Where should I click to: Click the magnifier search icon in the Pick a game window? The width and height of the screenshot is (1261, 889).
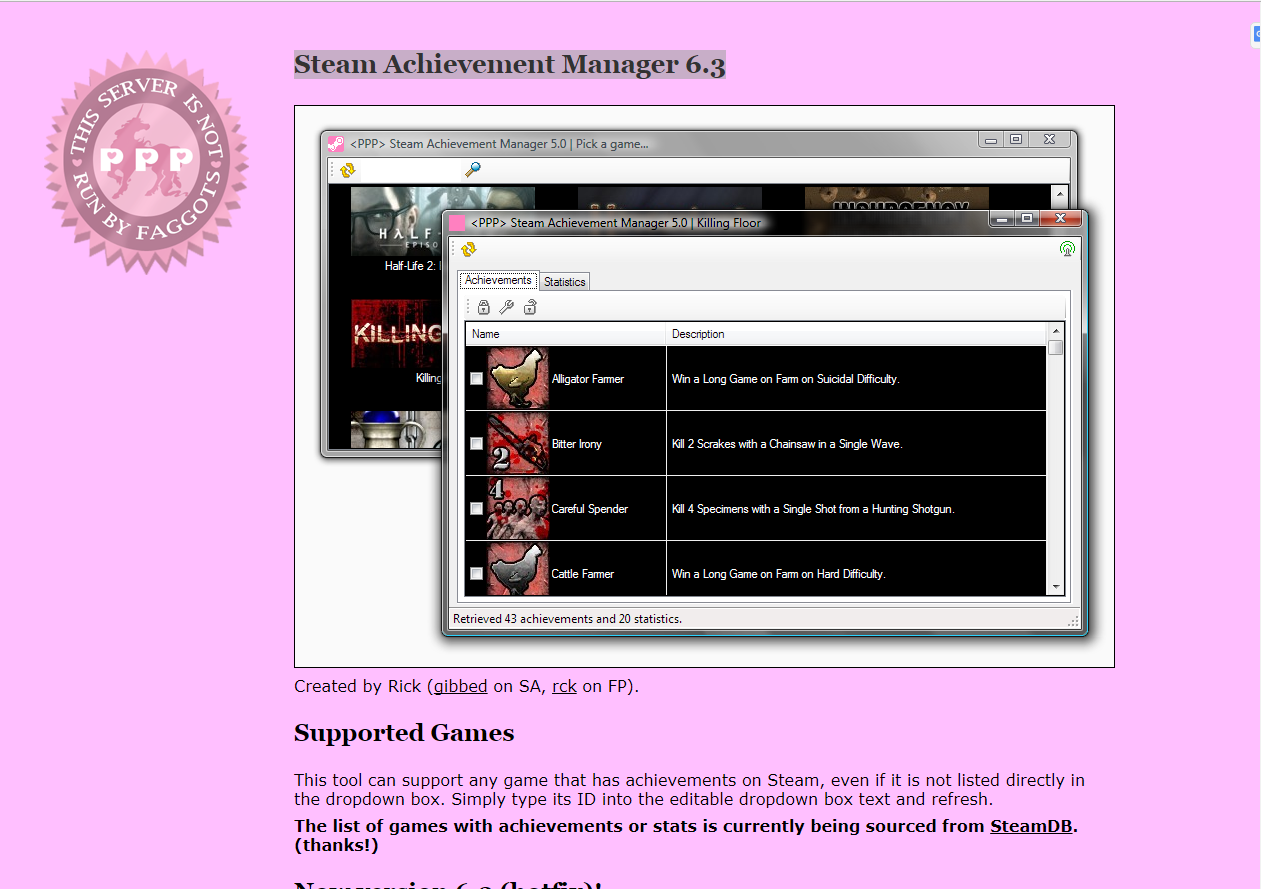coord(474,170)
